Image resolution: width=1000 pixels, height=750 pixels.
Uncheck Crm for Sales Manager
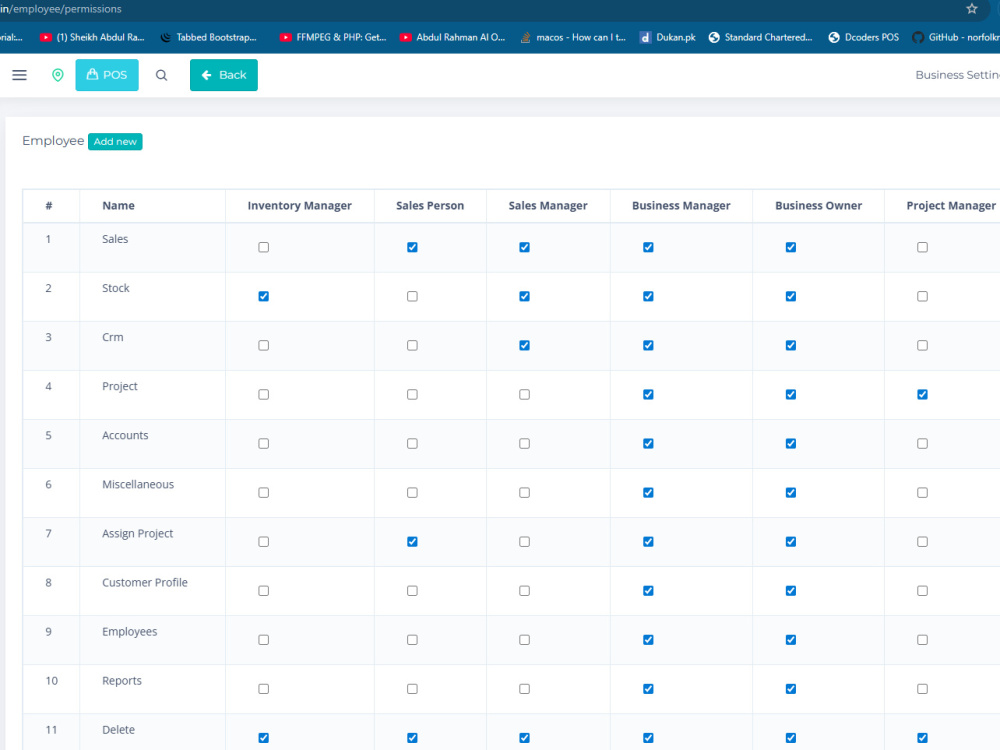click(524, 346)
